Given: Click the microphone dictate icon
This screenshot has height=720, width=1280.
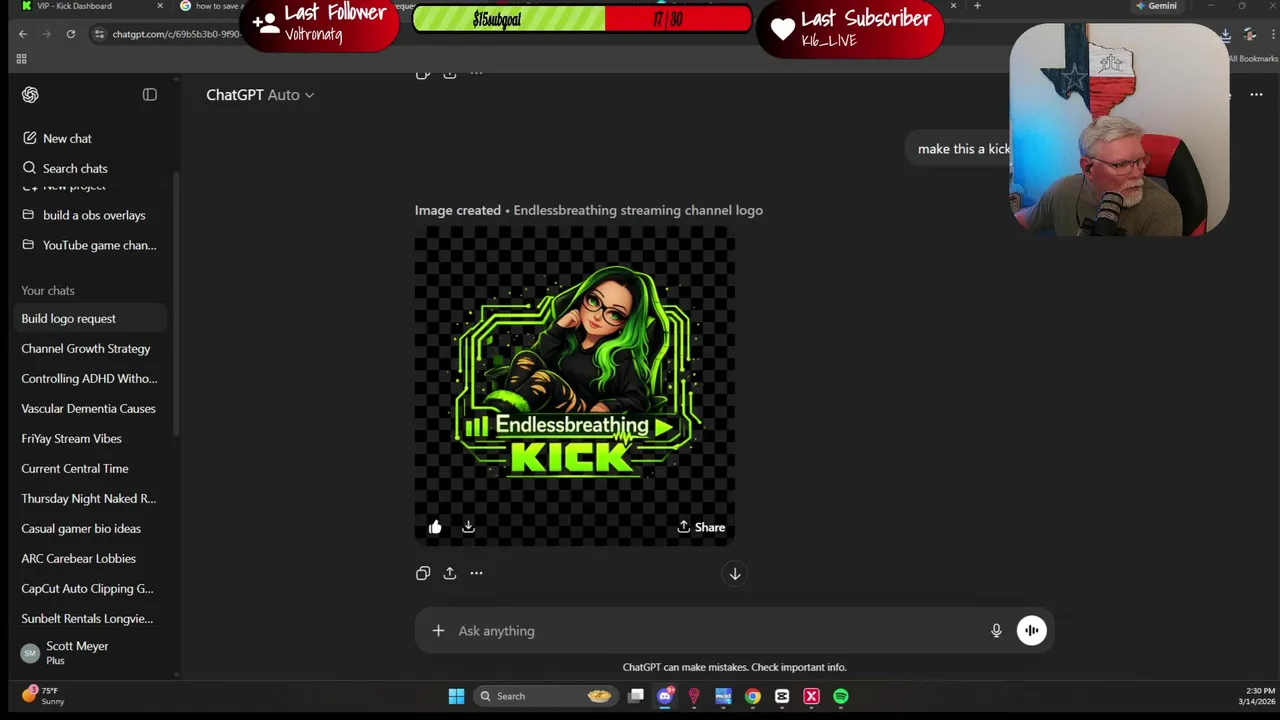Looking at the screenshot, I should coord(996,631).
